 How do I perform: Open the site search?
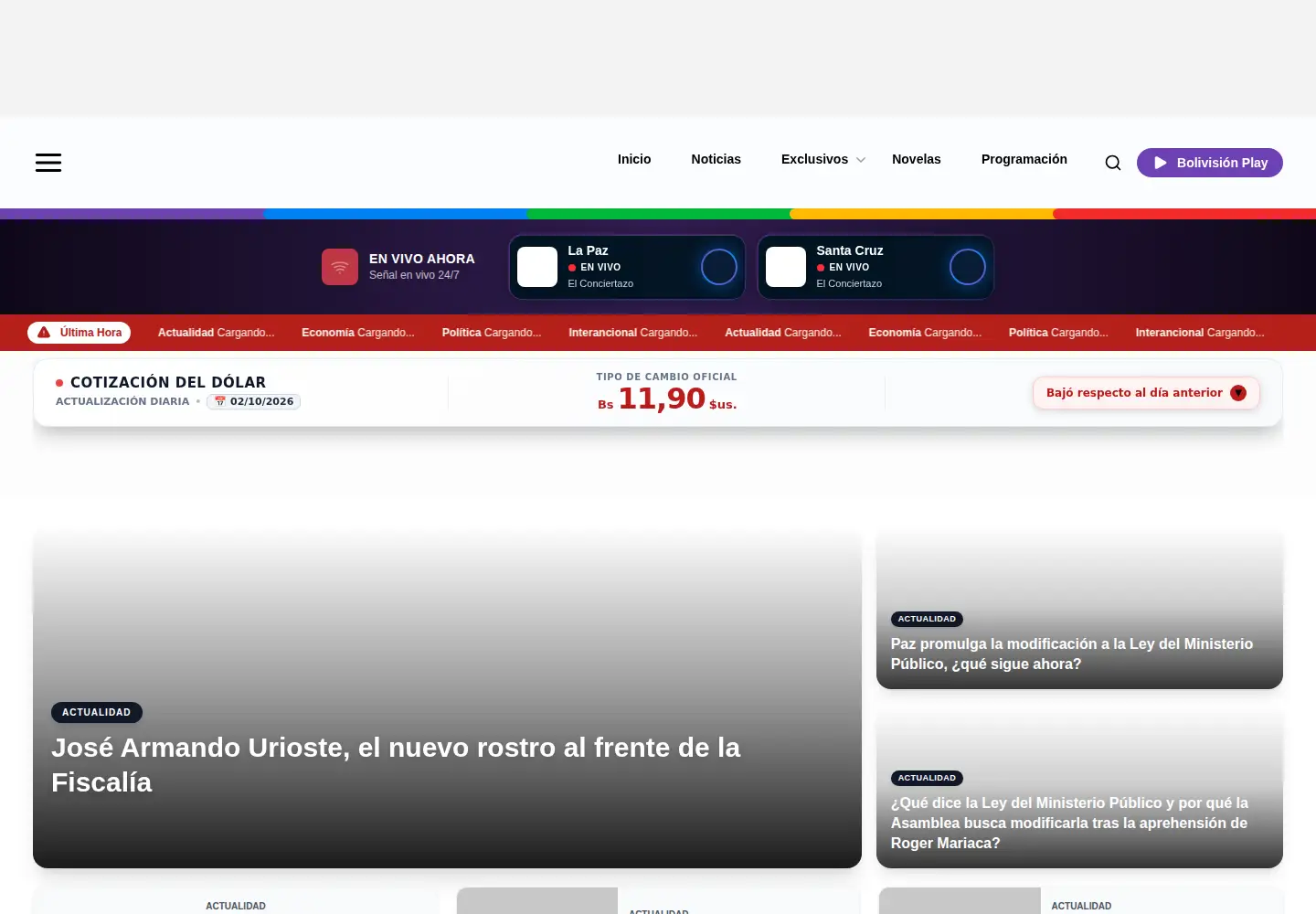click(1113, 163)
